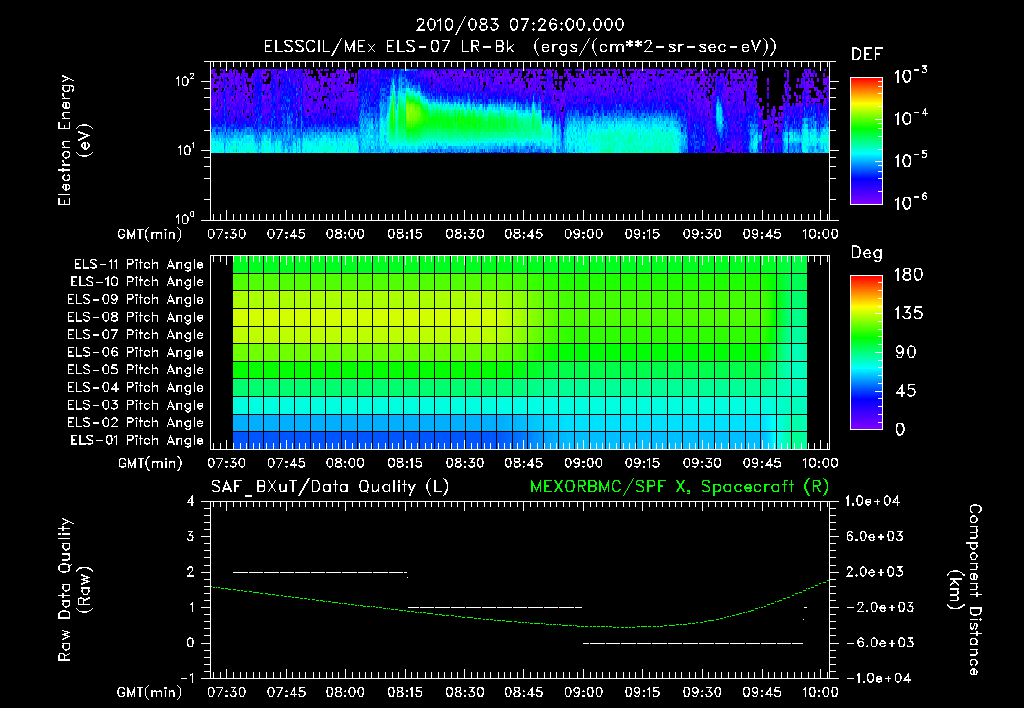Click the white data quality line at level 1
Viewport: 1024px width, 708px height.
point(495,607)
